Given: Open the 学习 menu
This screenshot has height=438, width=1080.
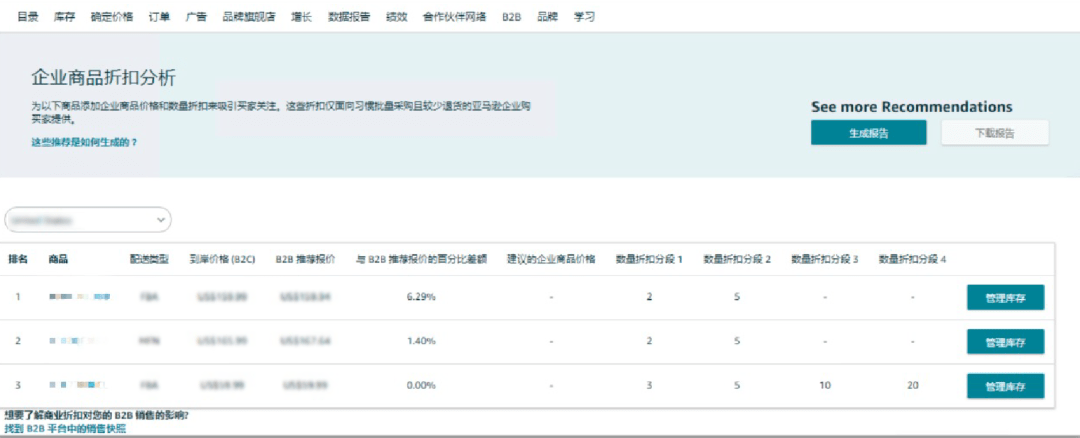Looking at the screenshot, I should click(x=584, y=17).
